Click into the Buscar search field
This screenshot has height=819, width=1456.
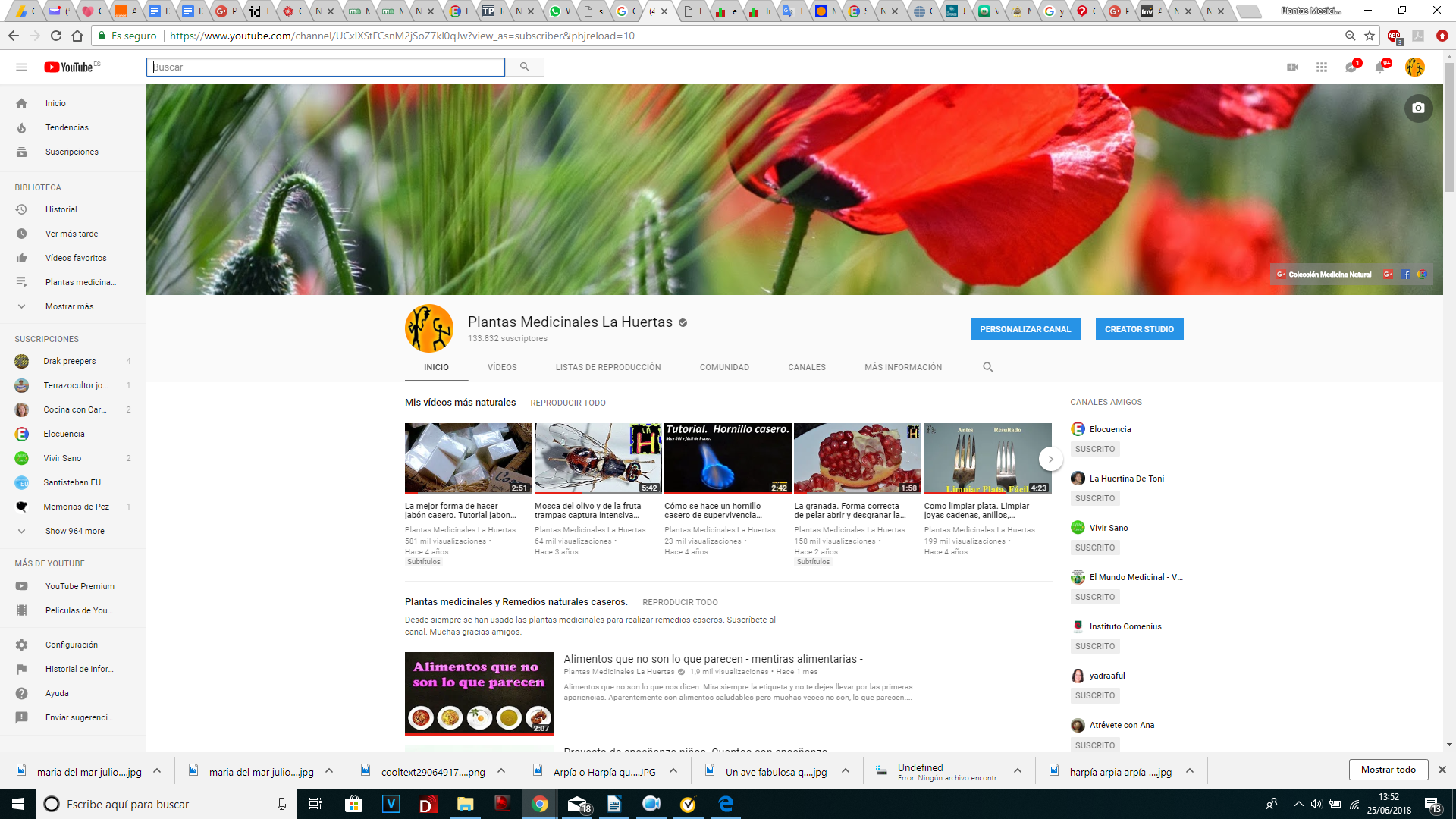click(325, 67)
